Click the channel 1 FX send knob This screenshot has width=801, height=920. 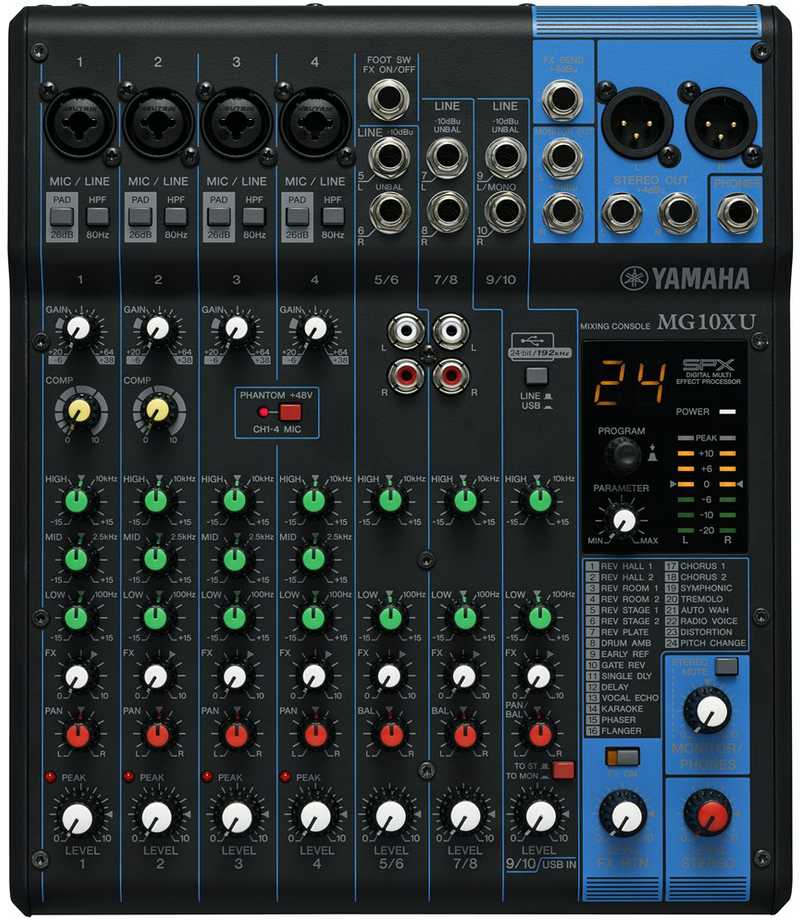pos(77,677)
